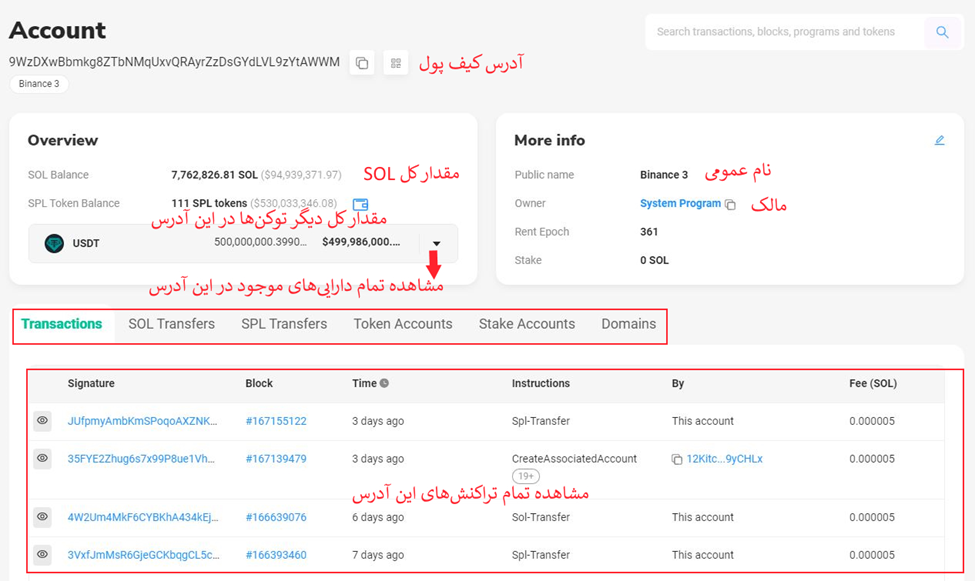Open signature 3VxfJmMsR6GjeGCKbqgCL5c link

pos(144,555)
